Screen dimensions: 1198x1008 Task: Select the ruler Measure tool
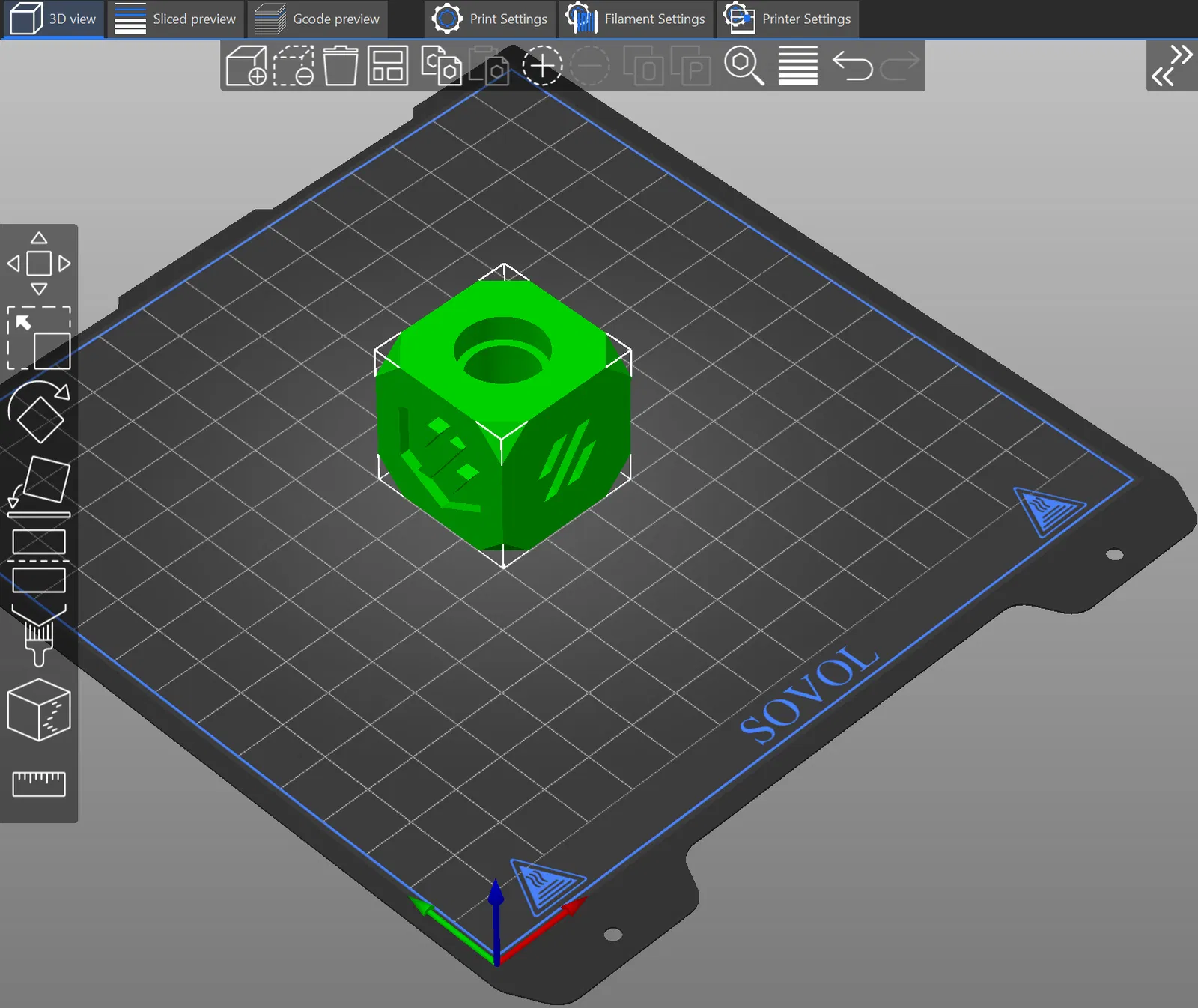click(39, 784)
